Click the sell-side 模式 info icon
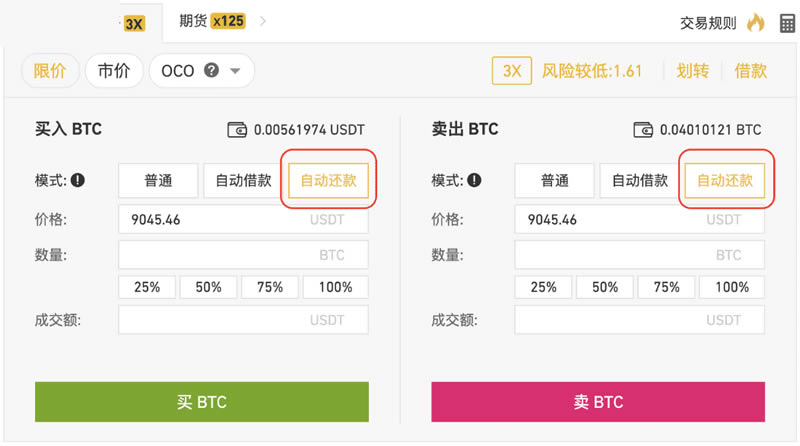800x446 pixels. point(475,181)
